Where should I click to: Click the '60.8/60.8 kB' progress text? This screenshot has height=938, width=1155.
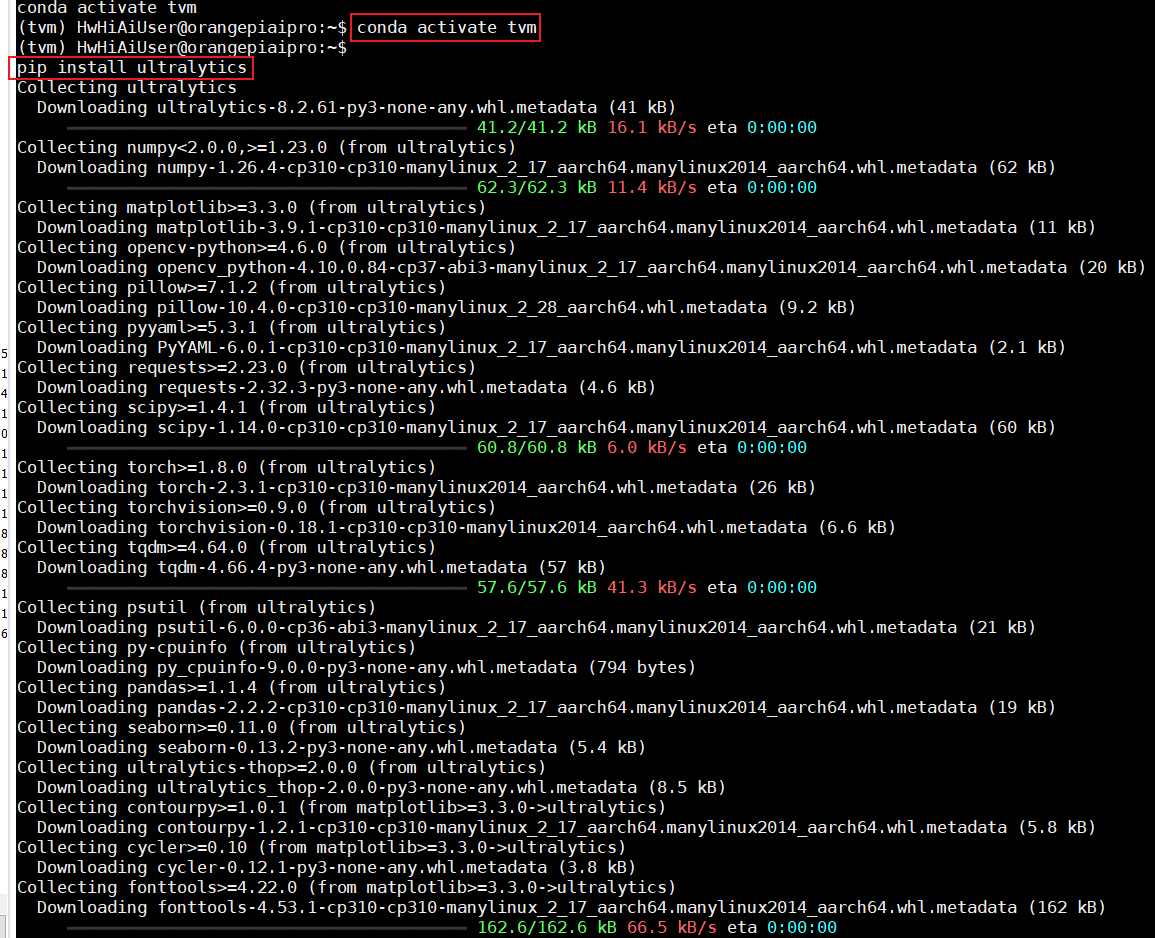536,447
